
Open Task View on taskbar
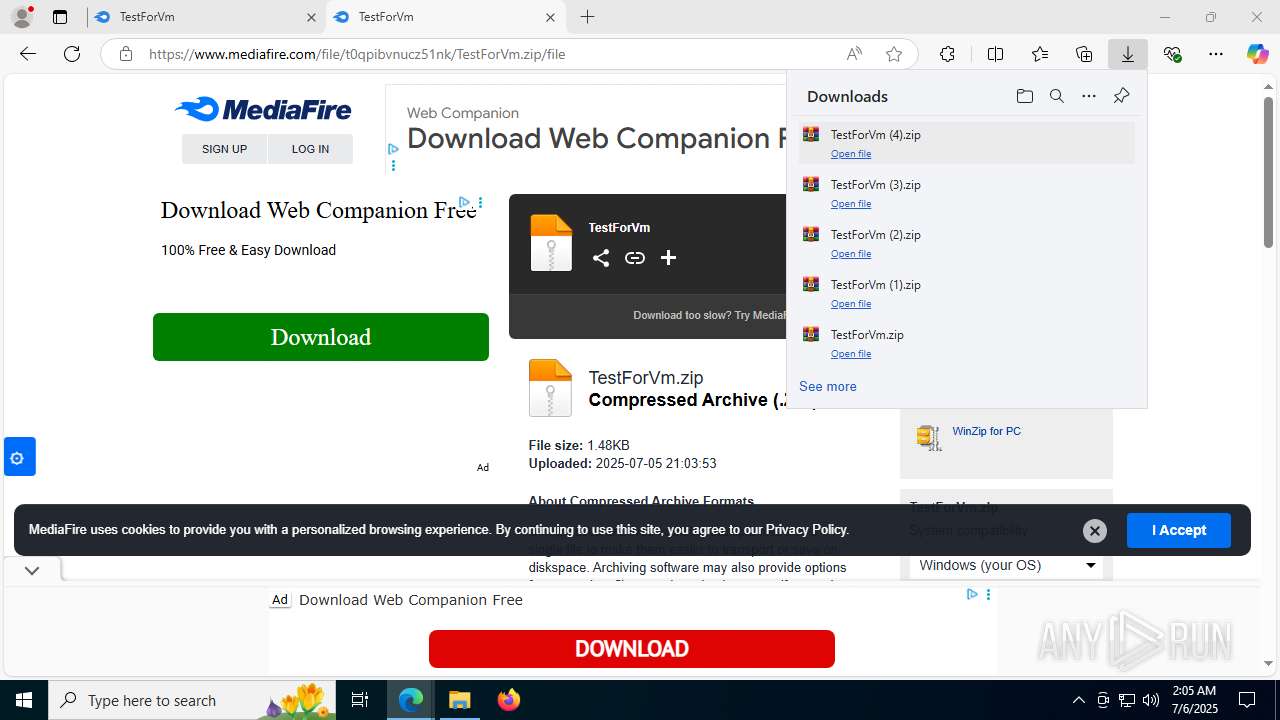[360, 700]
